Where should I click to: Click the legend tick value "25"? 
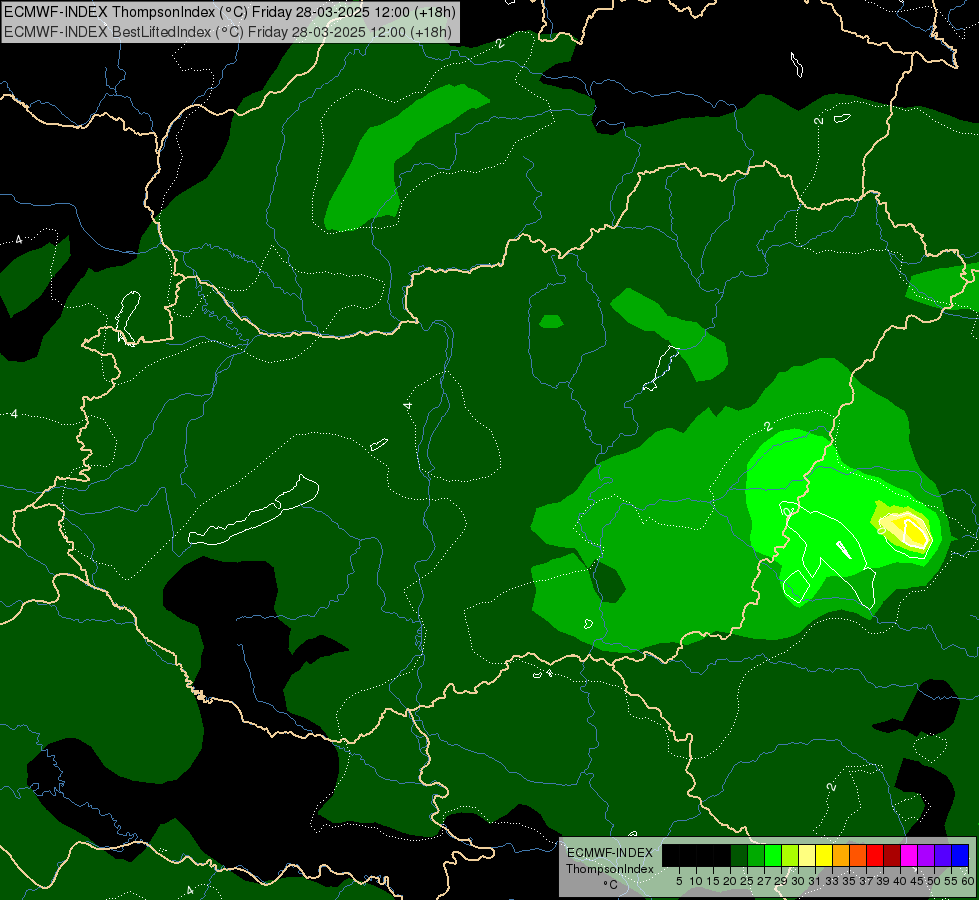point(747,881)
